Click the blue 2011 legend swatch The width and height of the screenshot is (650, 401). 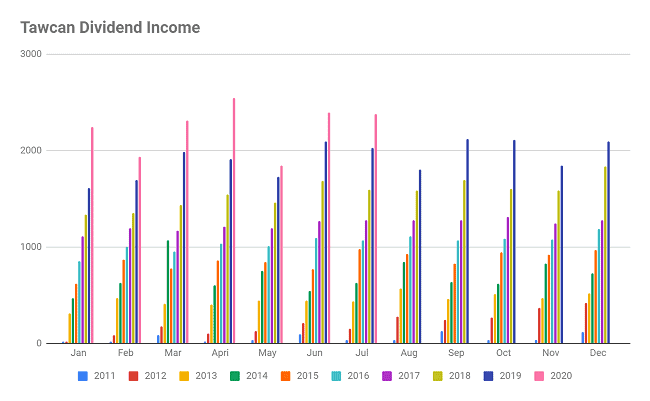pos(82,377)
